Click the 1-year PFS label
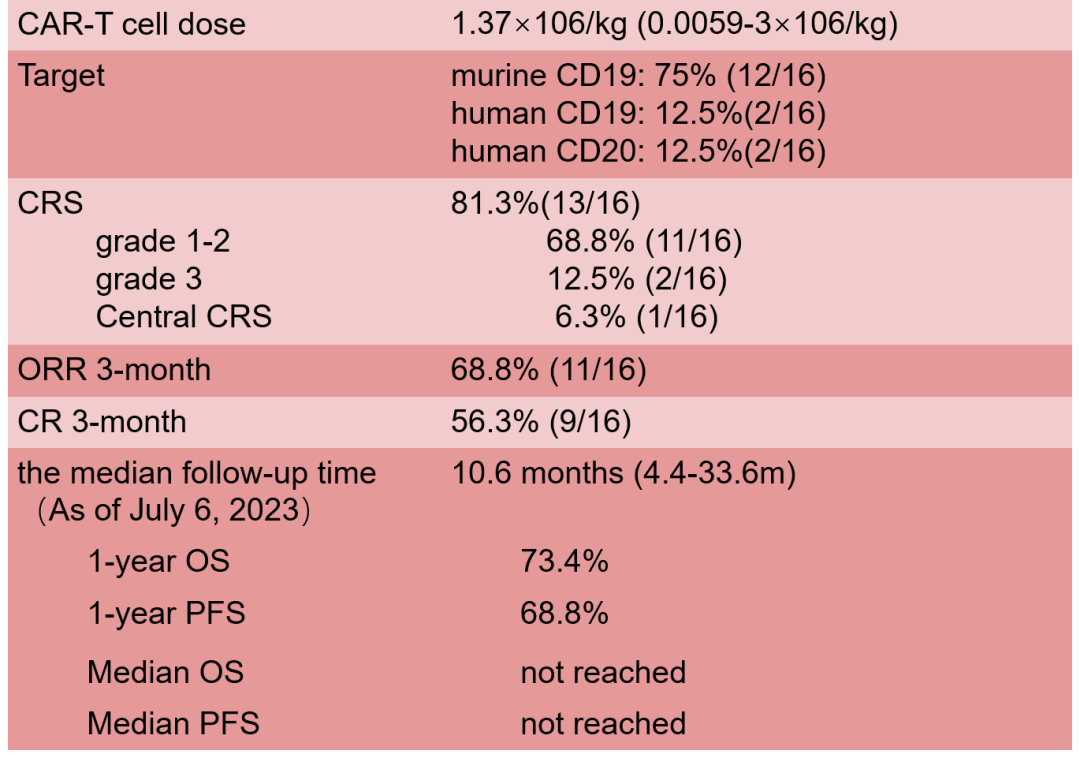 tap(166, 613)
